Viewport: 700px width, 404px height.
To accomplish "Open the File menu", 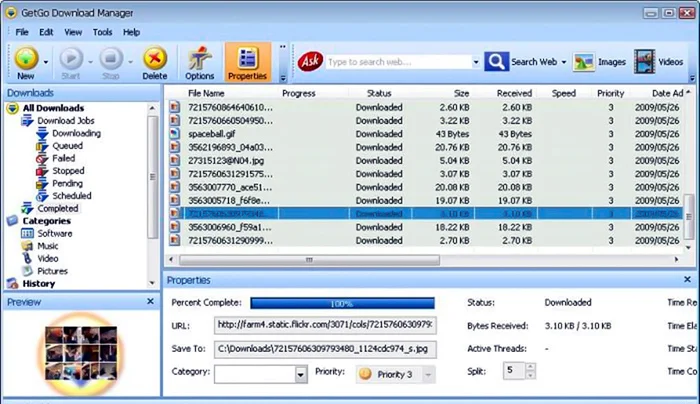I will pos(22,32).
